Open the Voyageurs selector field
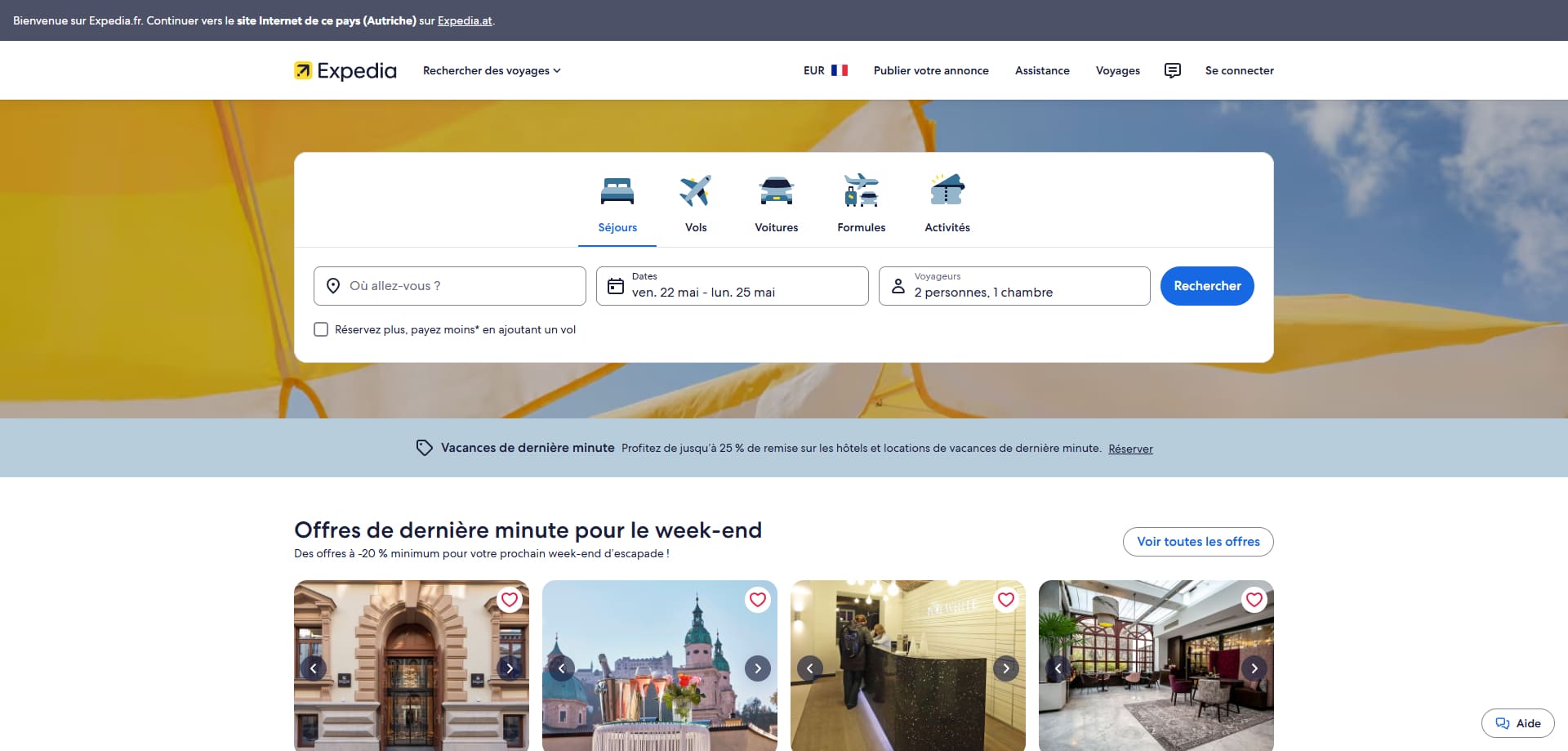Screen dimensions: 1568x751 pyautogui.click(x=1014, y=286)
